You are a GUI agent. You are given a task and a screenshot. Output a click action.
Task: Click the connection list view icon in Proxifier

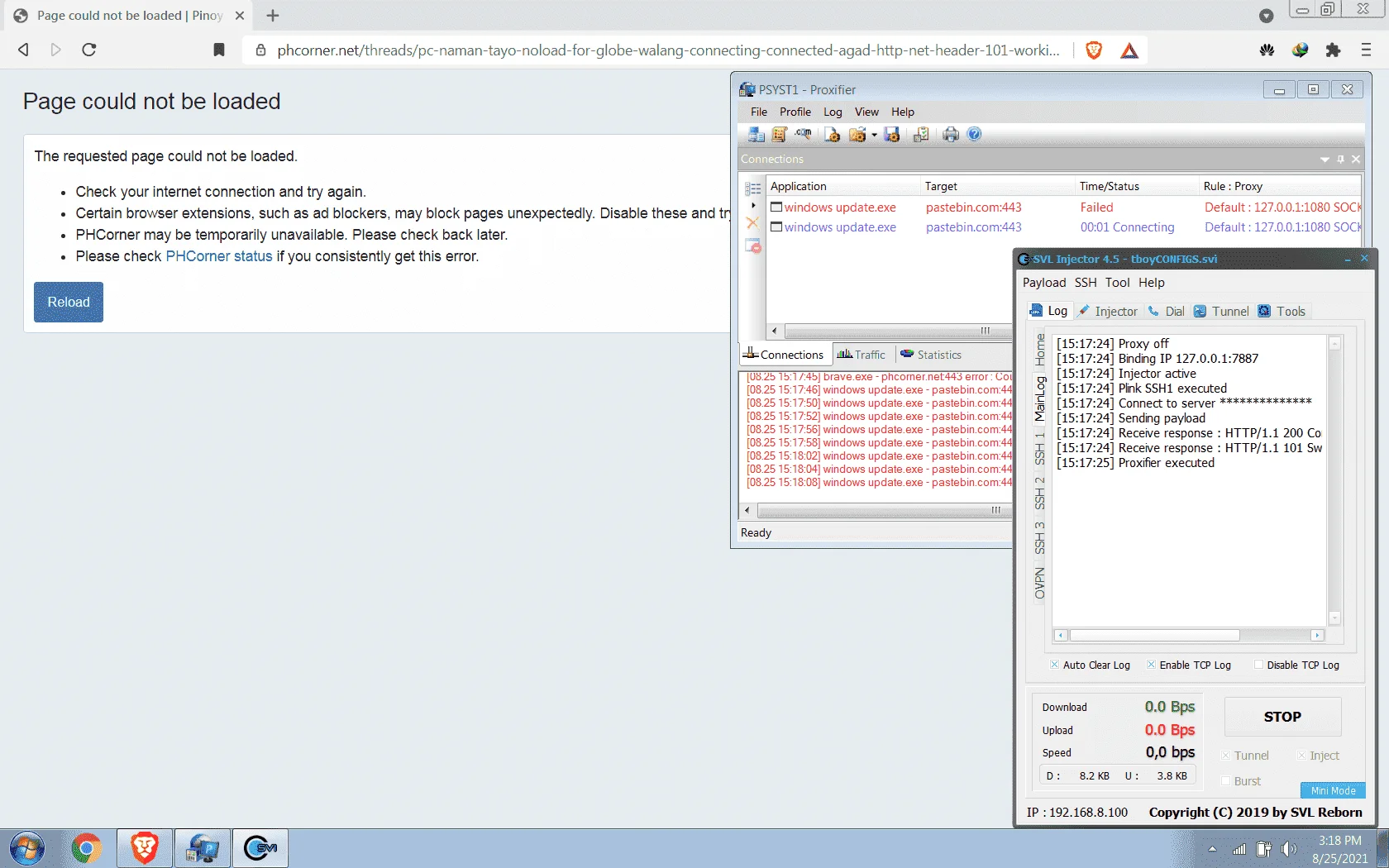coord(752,188)
